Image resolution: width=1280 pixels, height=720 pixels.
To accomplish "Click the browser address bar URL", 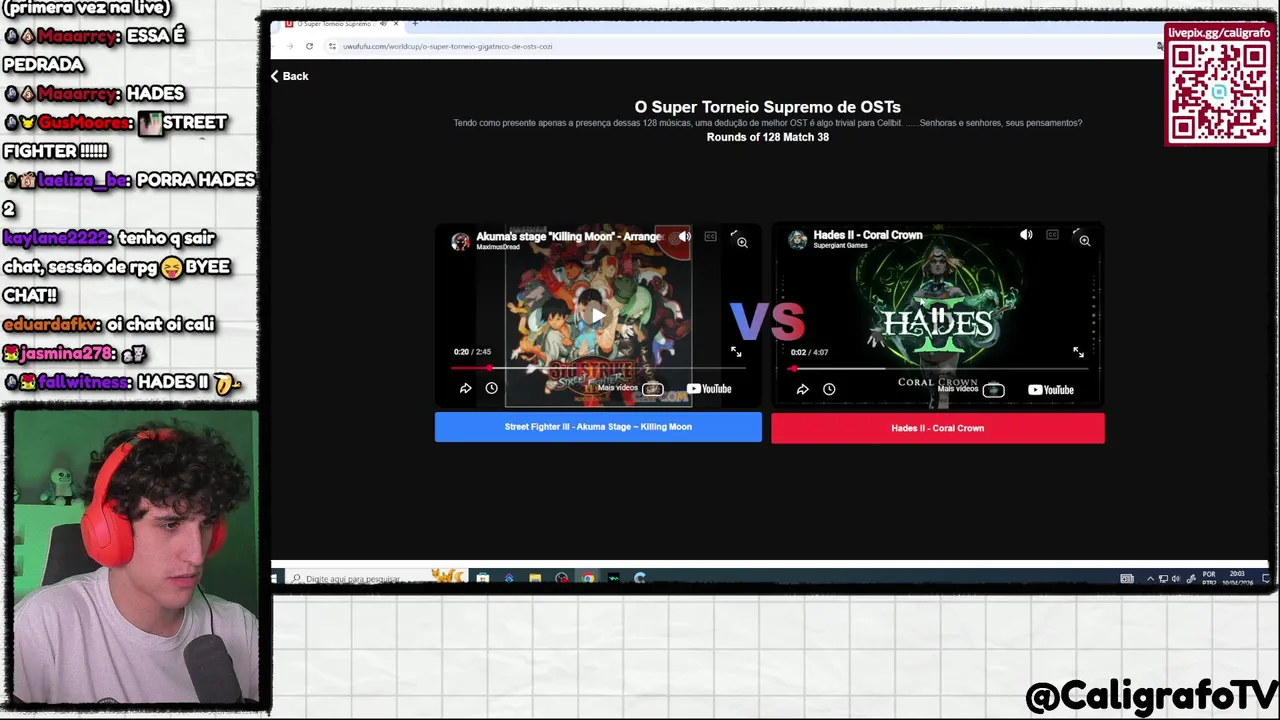I will tap(447, 46).
